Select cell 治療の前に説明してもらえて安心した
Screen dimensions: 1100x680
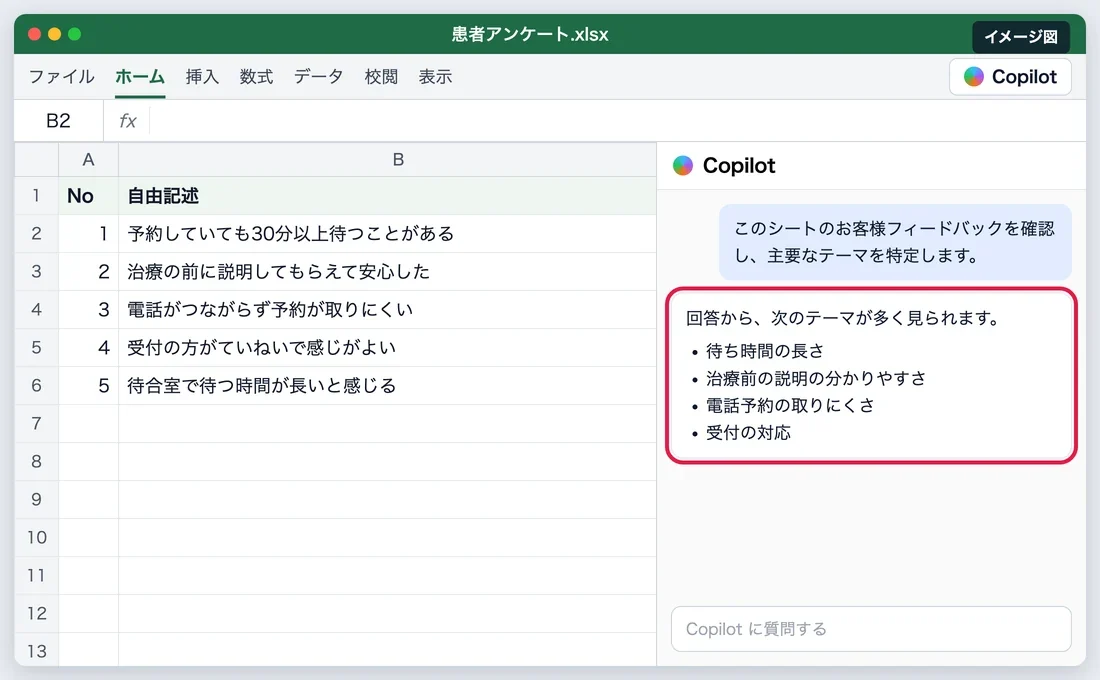387,271
